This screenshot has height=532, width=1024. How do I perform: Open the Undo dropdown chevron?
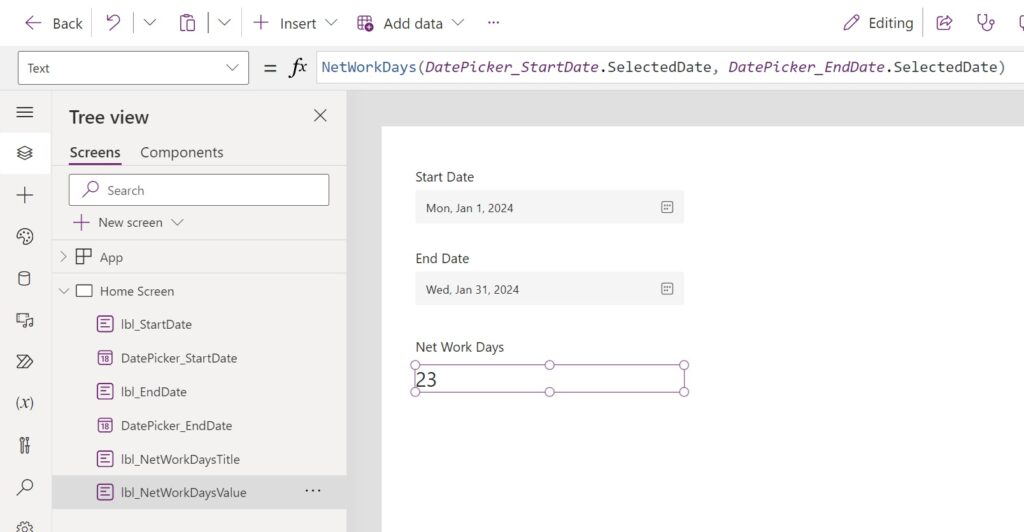pyautogui.click(x=150, y=23)
